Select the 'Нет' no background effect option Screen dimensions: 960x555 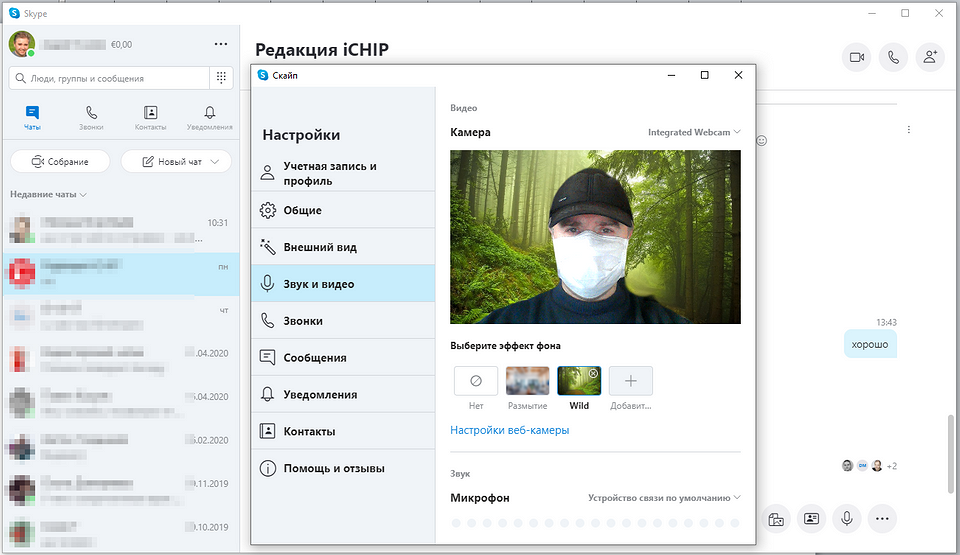click(x=476, y=381)
